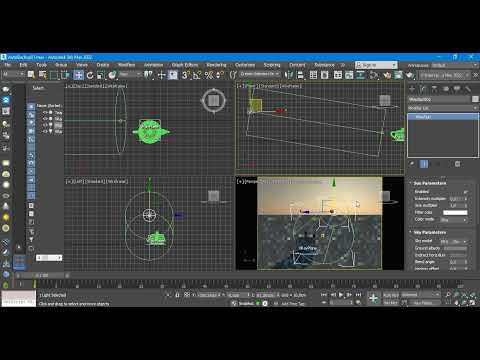The width and height of the screenshot is (480, 360).
Task: Toggle the Percent Snap button
Action: [x=209, y=75]
